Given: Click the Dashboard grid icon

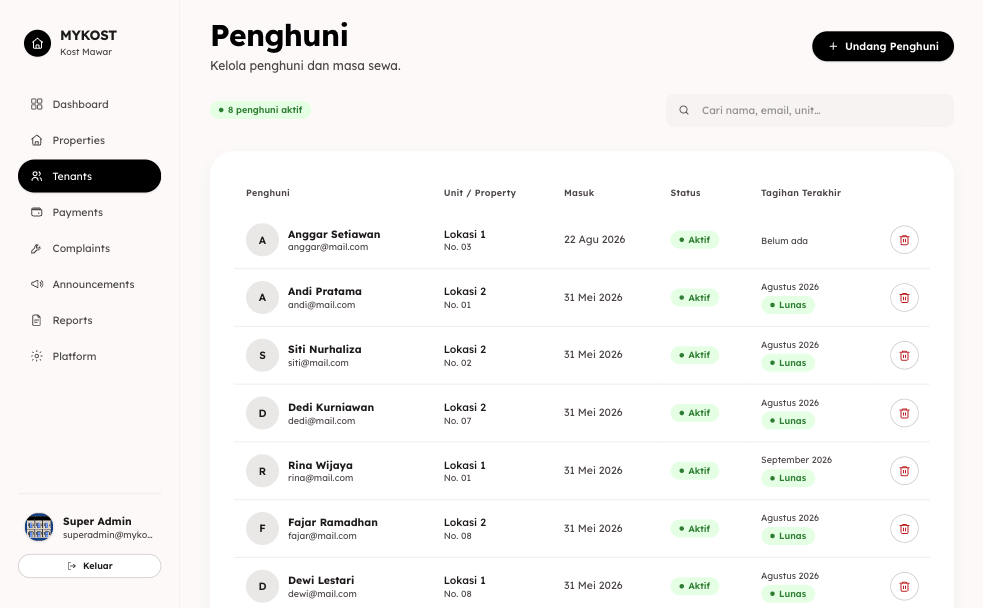Looking at the screenshot, I should (x=37, y=104).
